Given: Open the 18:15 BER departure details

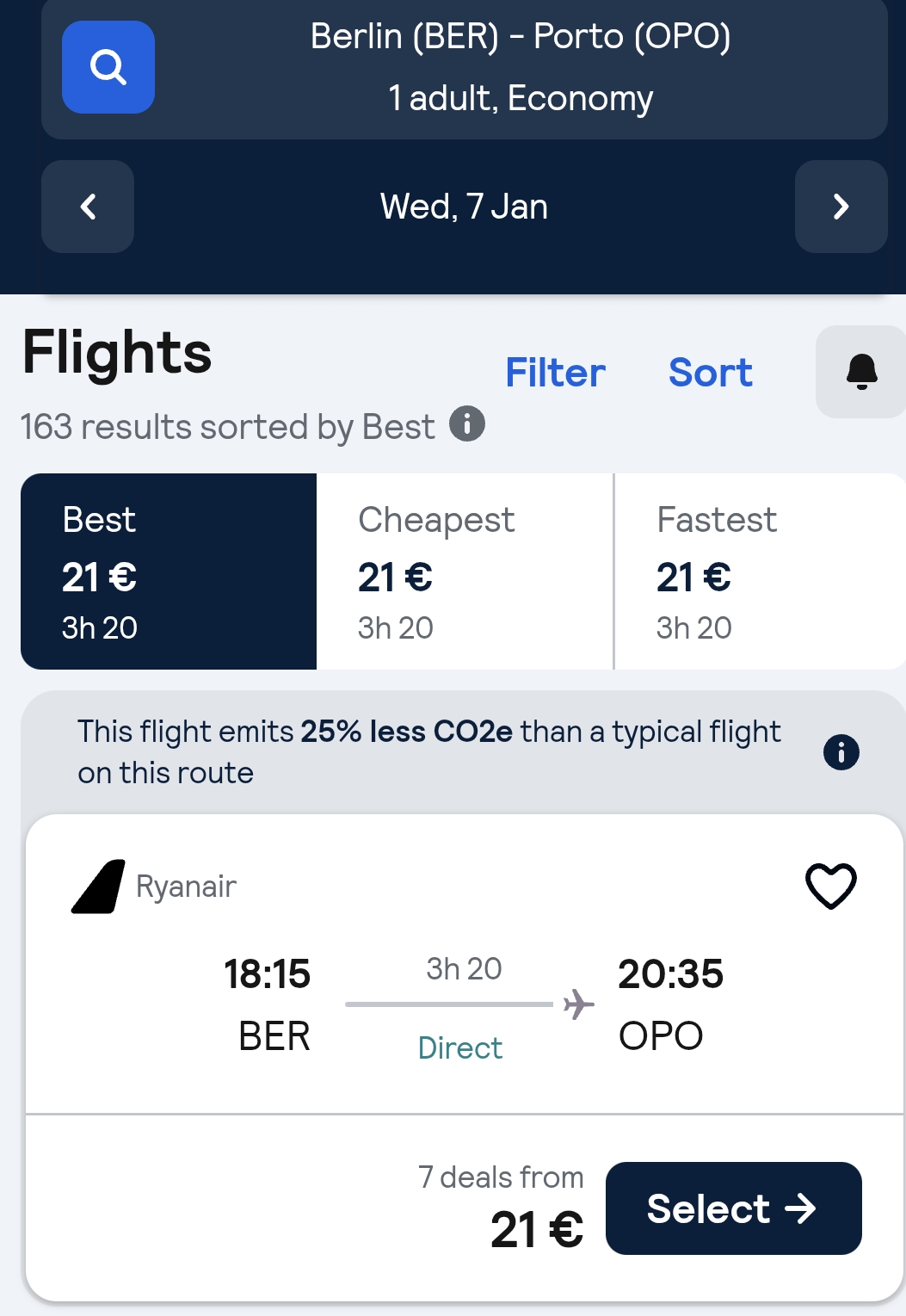Looking at the screenshot, I should 268,1004.
